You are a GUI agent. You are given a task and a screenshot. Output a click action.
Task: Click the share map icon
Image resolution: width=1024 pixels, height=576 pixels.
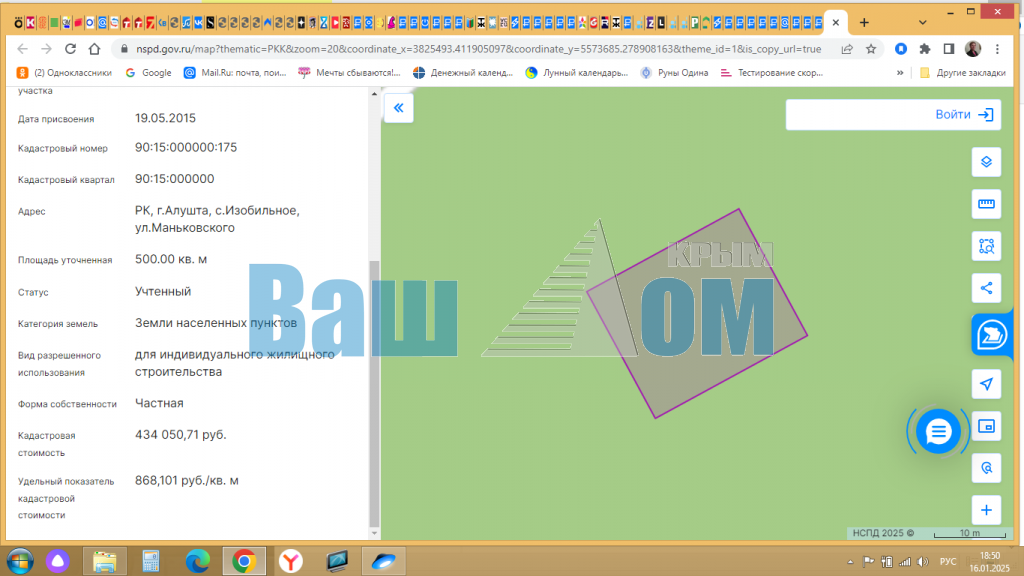[x=986, y=288]
